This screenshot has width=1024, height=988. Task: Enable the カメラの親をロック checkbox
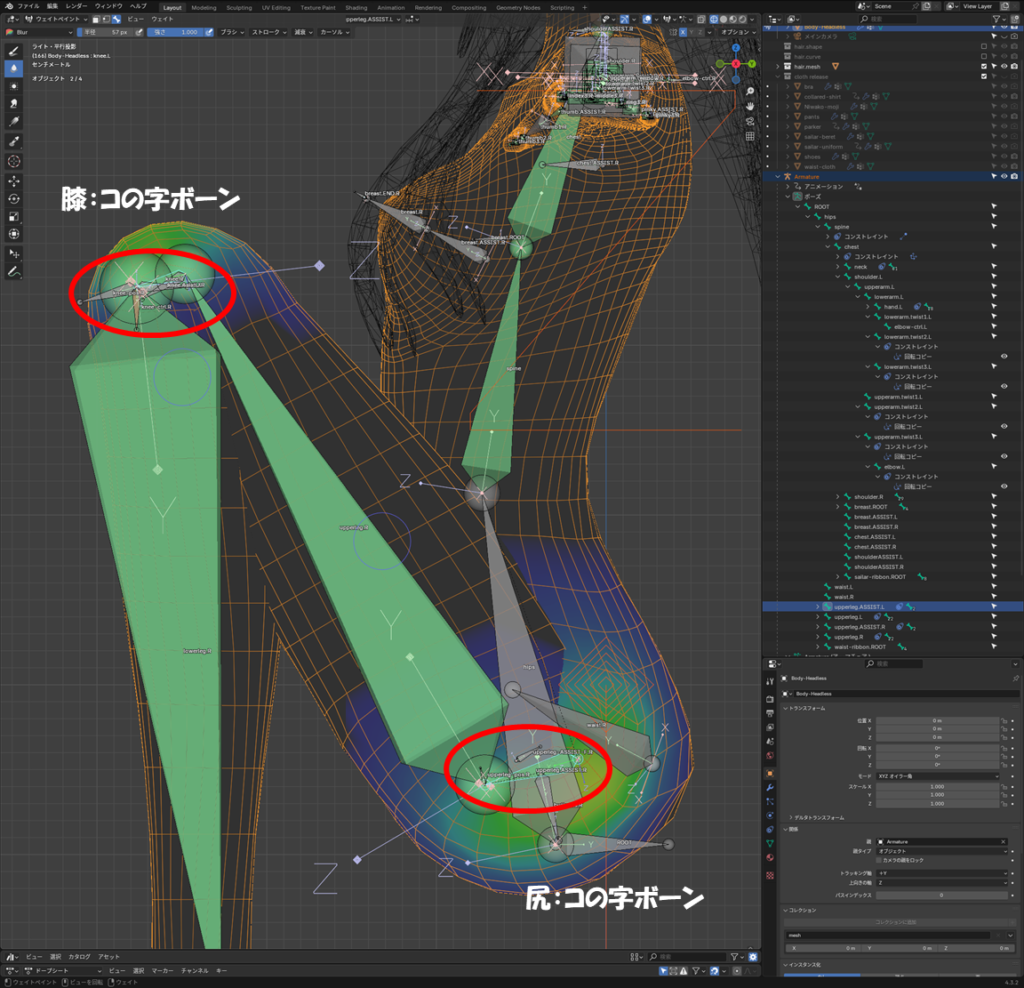click(x=879, y=860)
